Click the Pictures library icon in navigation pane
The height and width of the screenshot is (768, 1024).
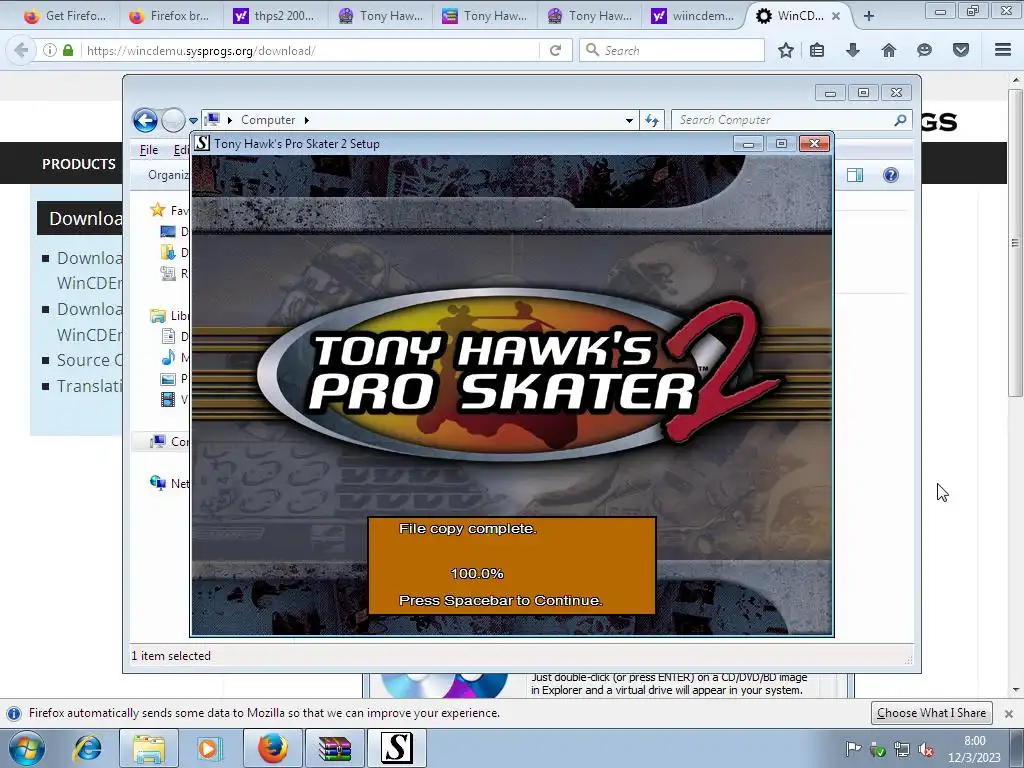click(168, 378)
